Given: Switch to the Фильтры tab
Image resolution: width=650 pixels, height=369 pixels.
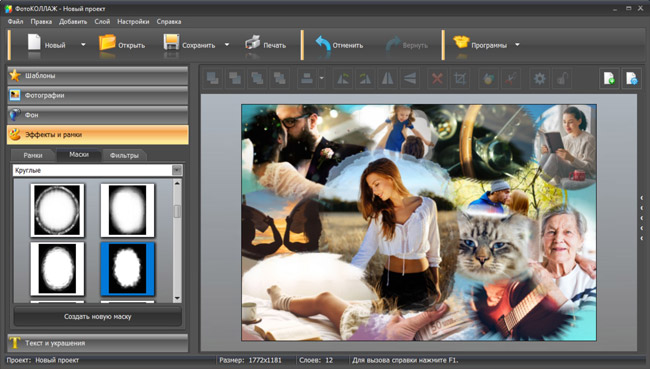Looking at the screenshot, I should tap(124, 155).
